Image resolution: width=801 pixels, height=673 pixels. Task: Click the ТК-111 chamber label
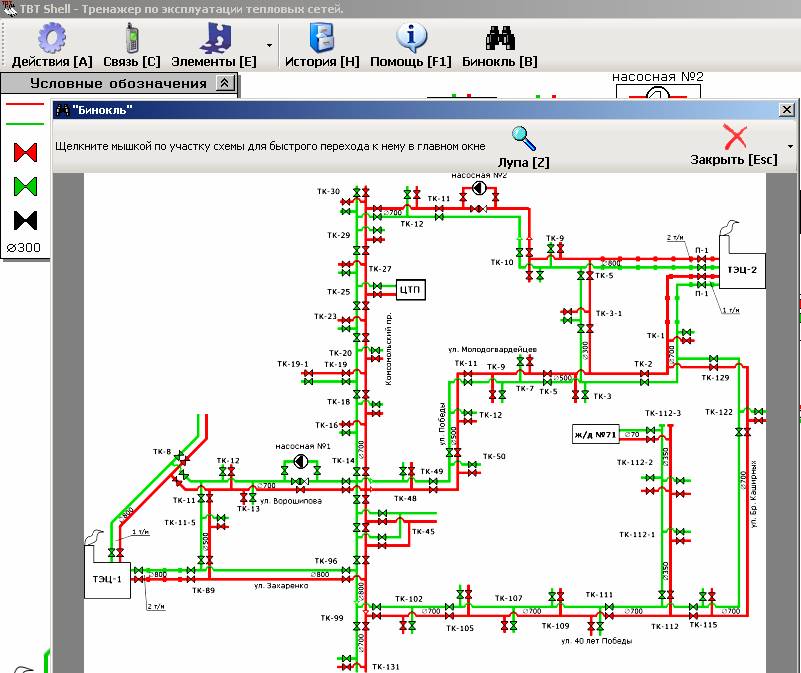pos(599,594)
